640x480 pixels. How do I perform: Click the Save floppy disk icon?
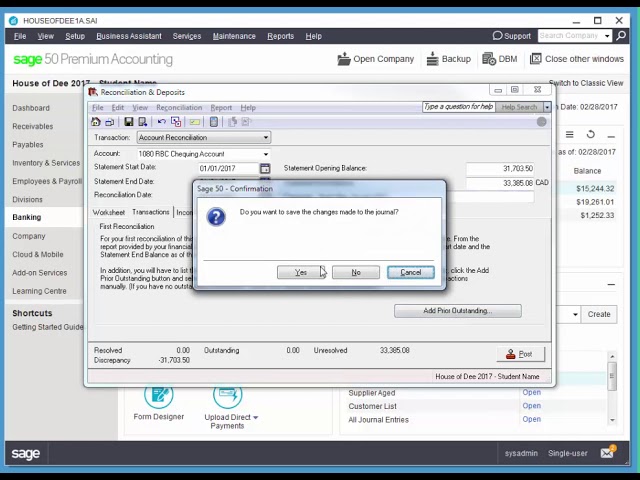(129, 122)
